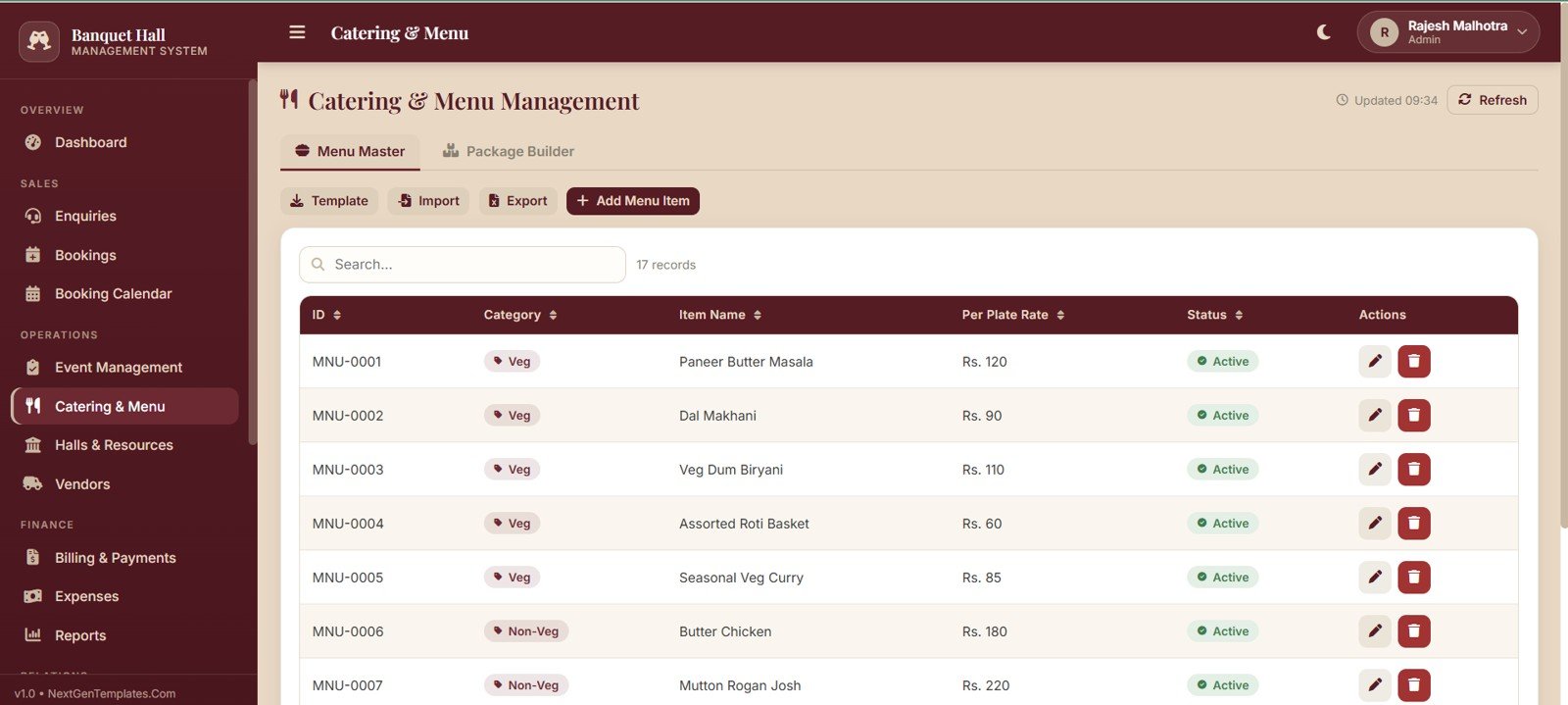Click the Banquet Hall logo icon
The height and width of the screenshot is (705, 1568).
[x=39, y=42]
